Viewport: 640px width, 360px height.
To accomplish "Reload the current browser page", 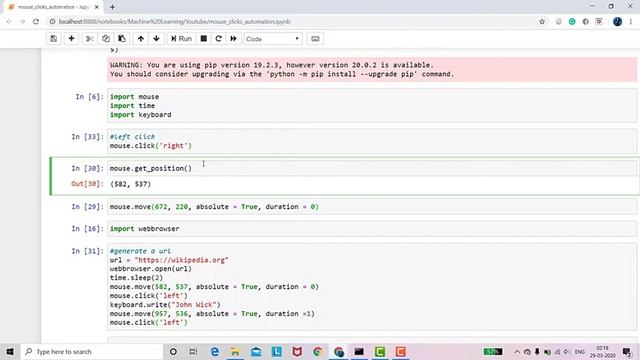I will point(36,22).
